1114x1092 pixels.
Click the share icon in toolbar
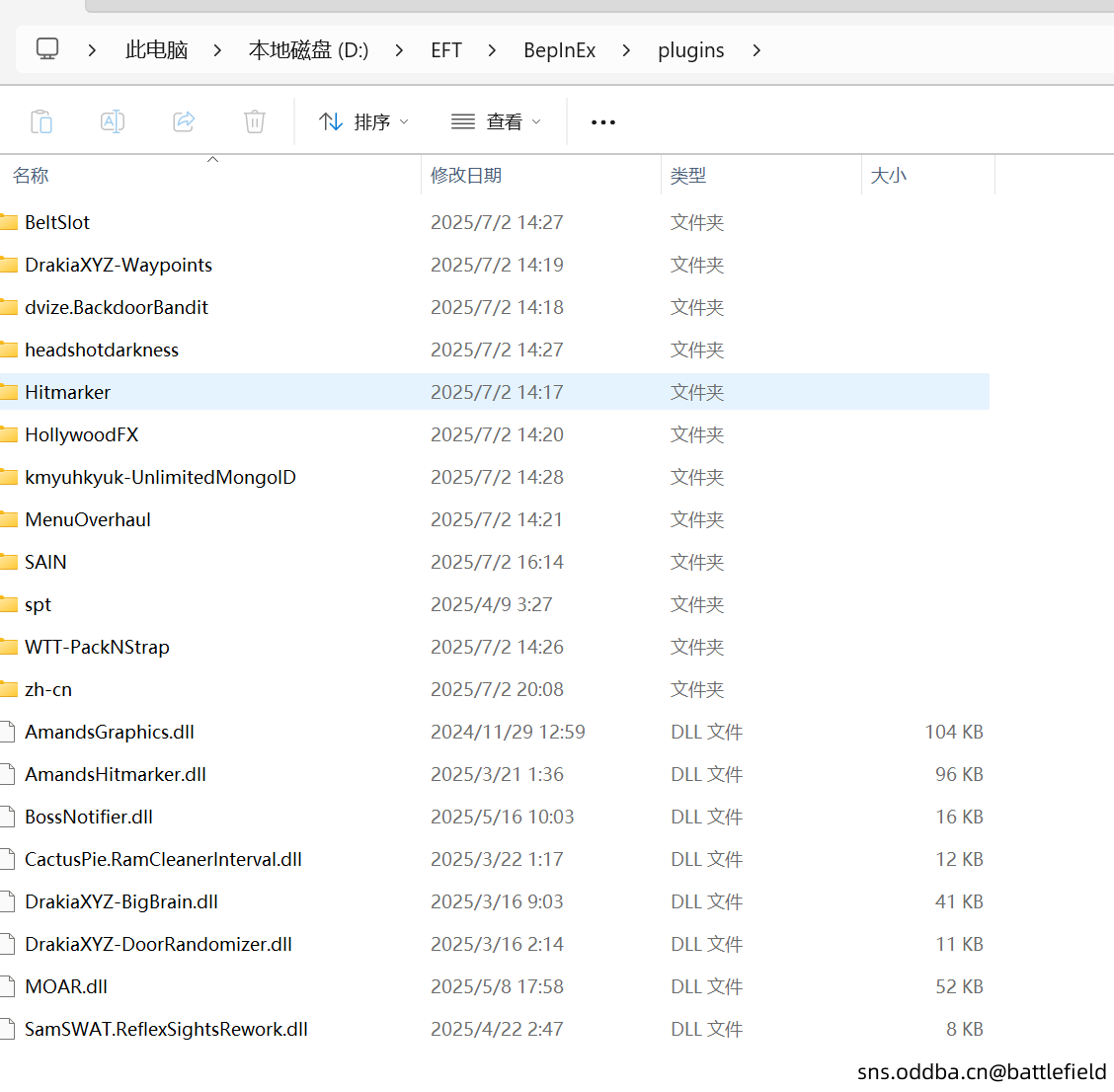tap(184, 121)
